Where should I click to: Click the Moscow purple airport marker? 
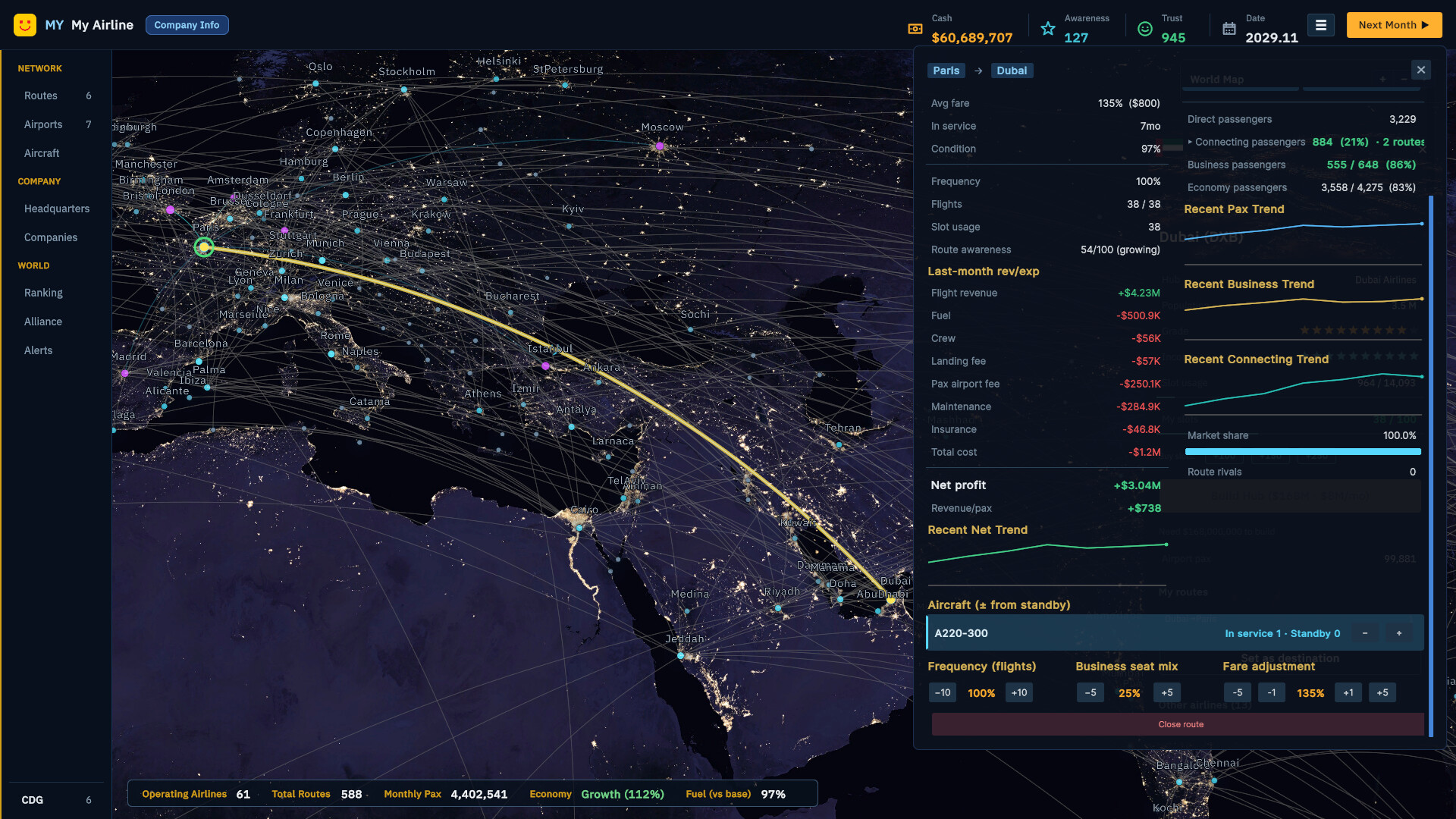[x=660, y=146]
